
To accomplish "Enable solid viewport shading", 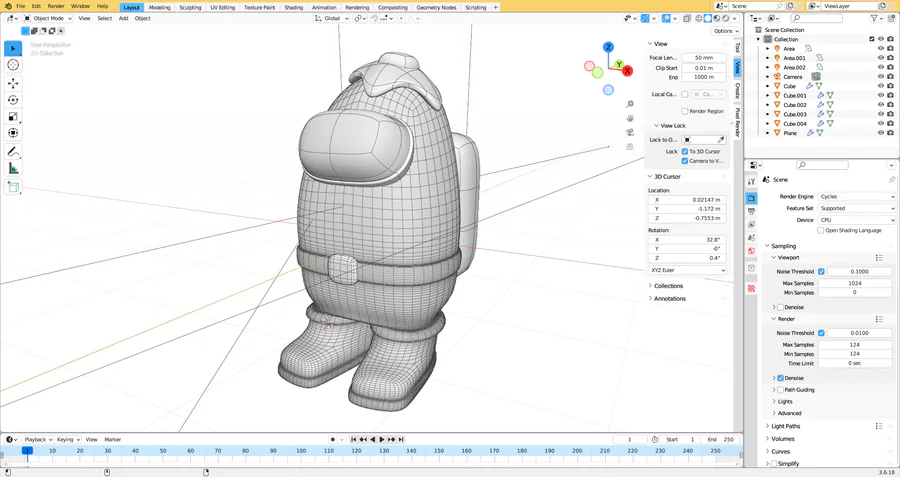I will click(x=708, y=18).
